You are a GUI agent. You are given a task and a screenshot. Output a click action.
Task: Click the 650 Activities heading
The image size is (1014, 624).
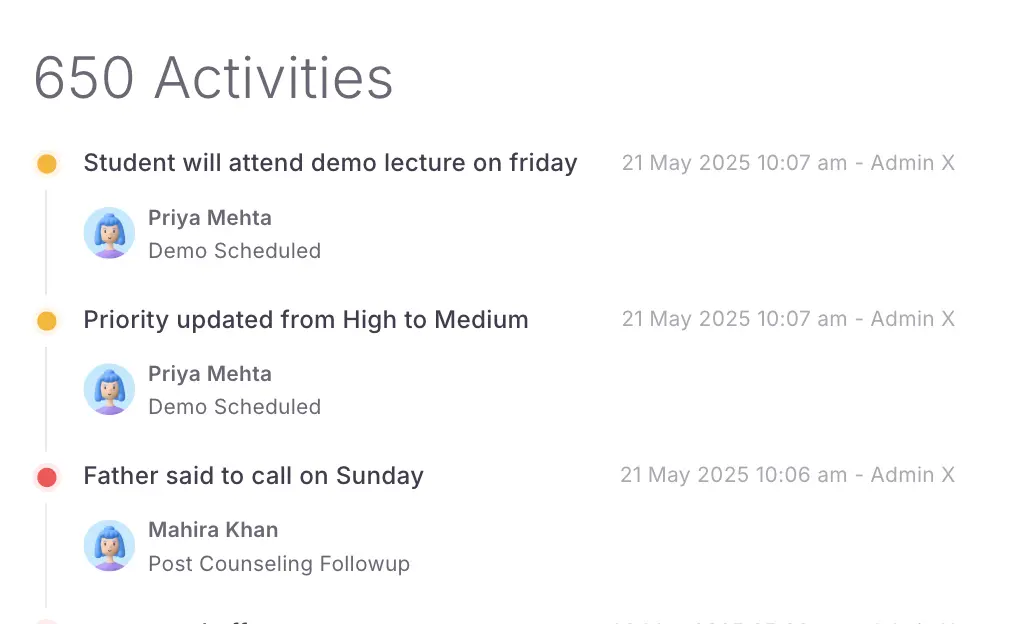(213, 77)
